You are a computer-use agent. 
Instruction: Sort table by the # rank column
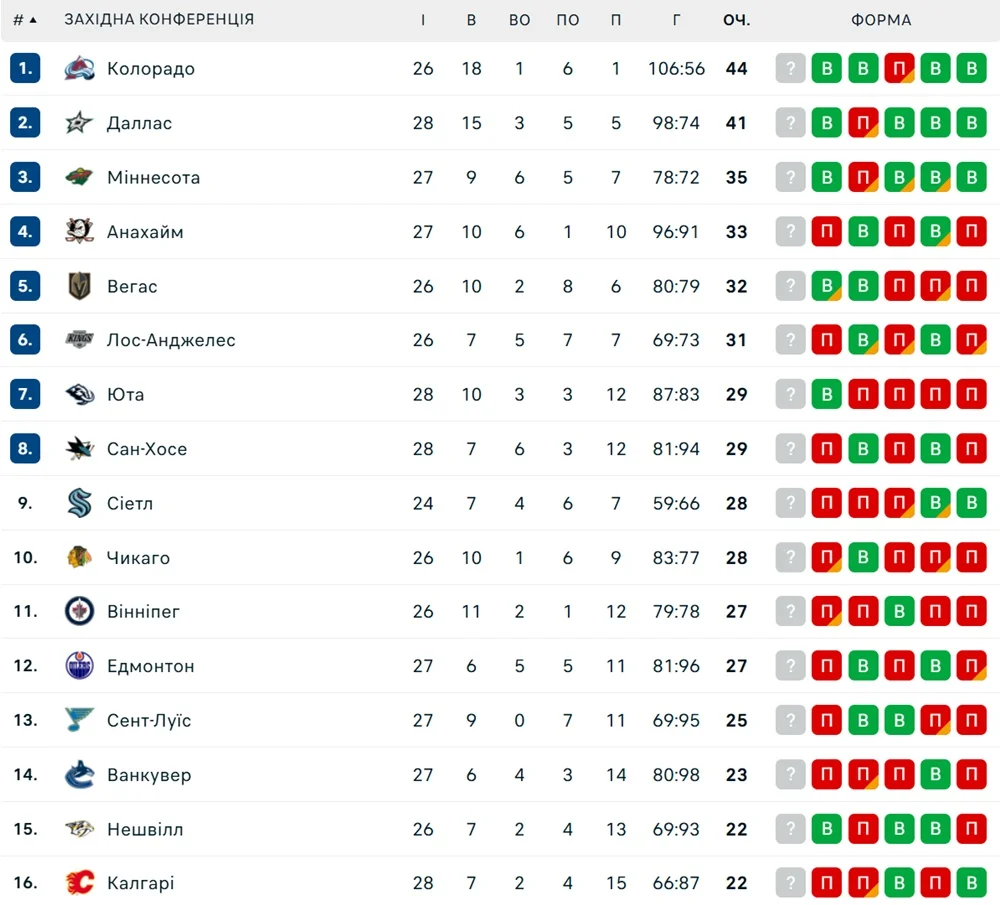coord(24,20)
